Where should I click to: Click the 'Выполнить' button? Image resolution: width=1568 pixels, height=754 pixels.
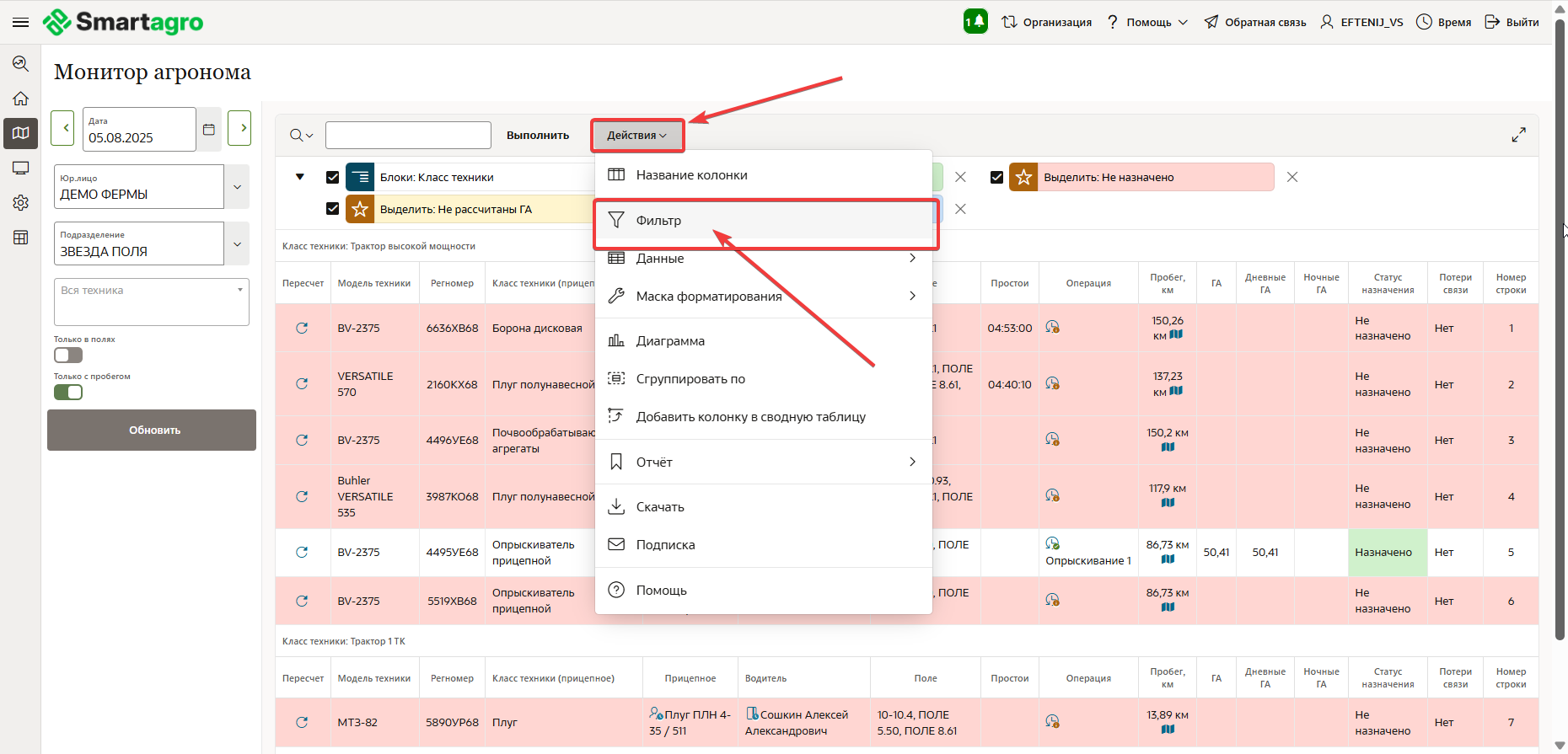click(x=538, y=136)
